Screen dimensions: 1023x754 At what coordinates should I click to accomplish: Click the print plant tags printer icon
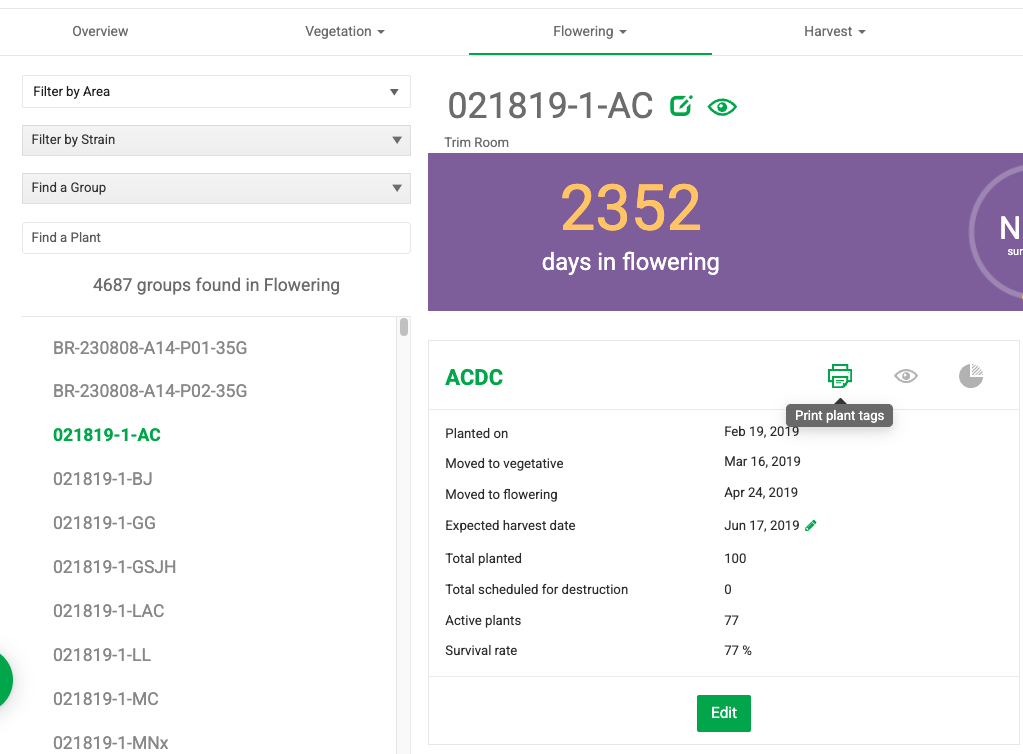839,376
